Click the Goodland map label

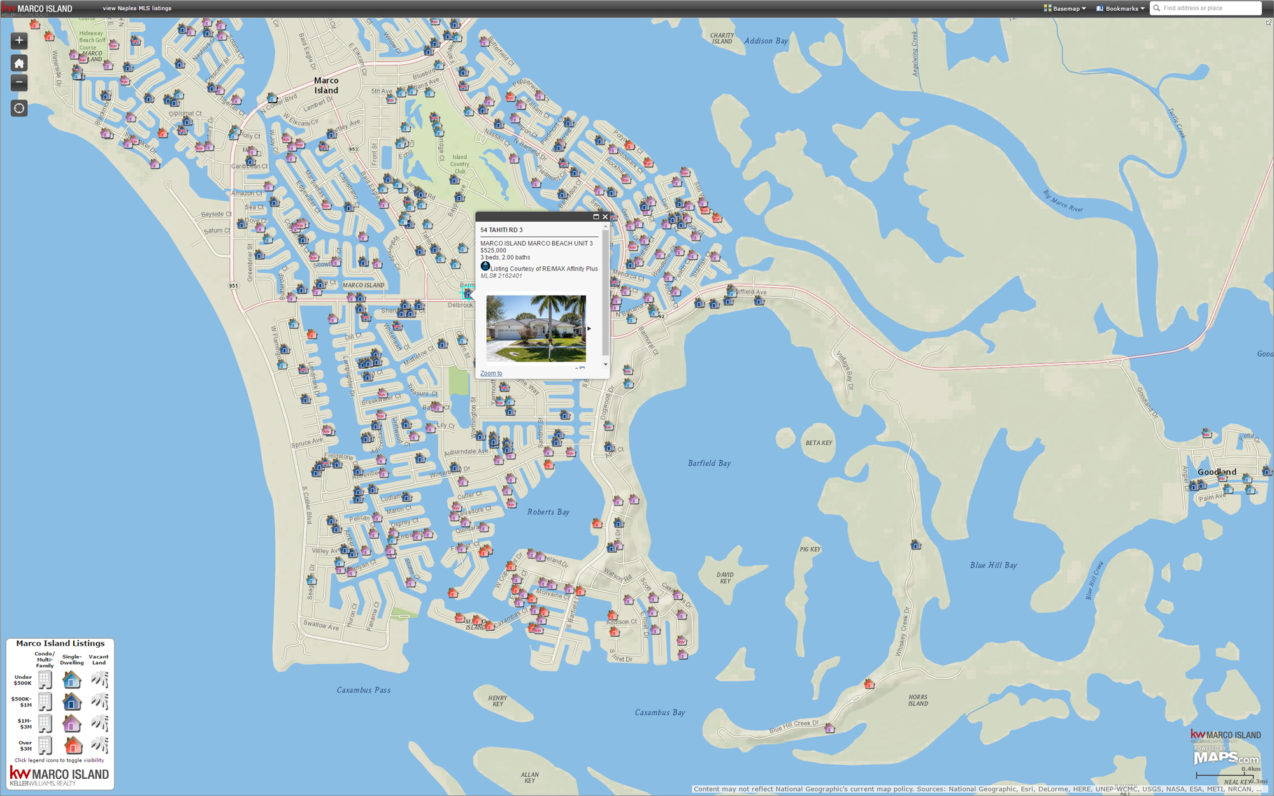click(x=1217, y=472)
